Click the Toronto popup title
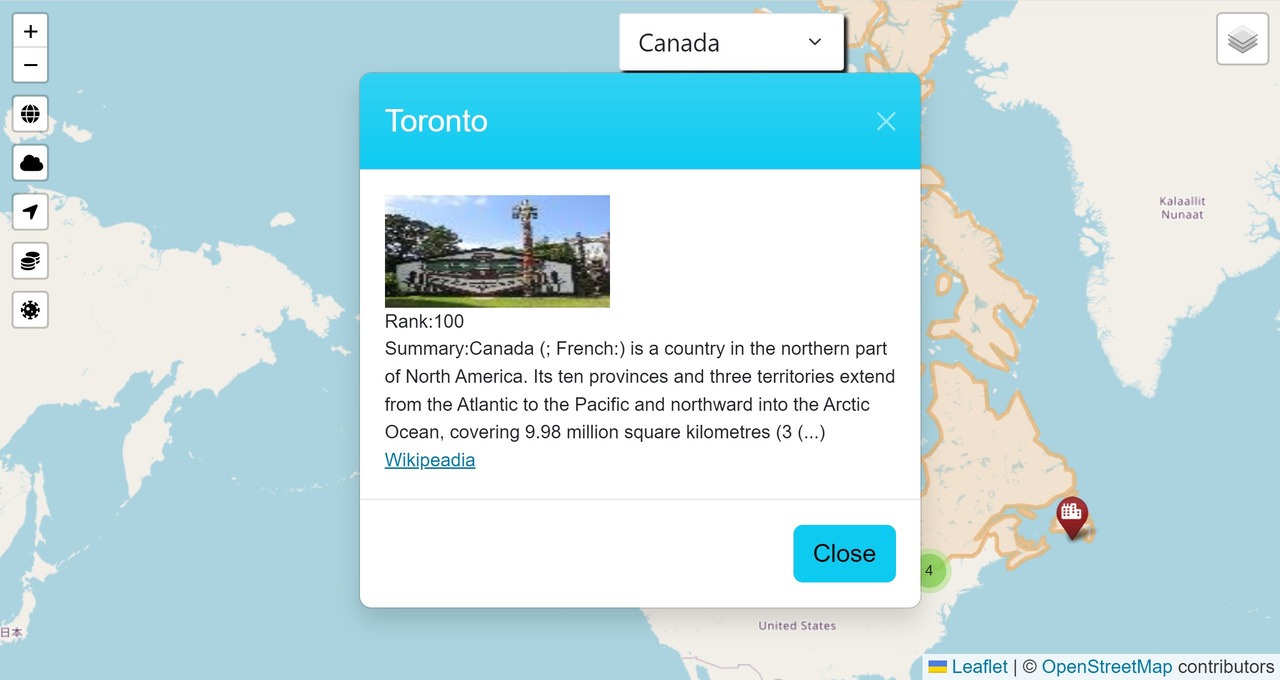1280x680 pixels. [x=436, y=121]
